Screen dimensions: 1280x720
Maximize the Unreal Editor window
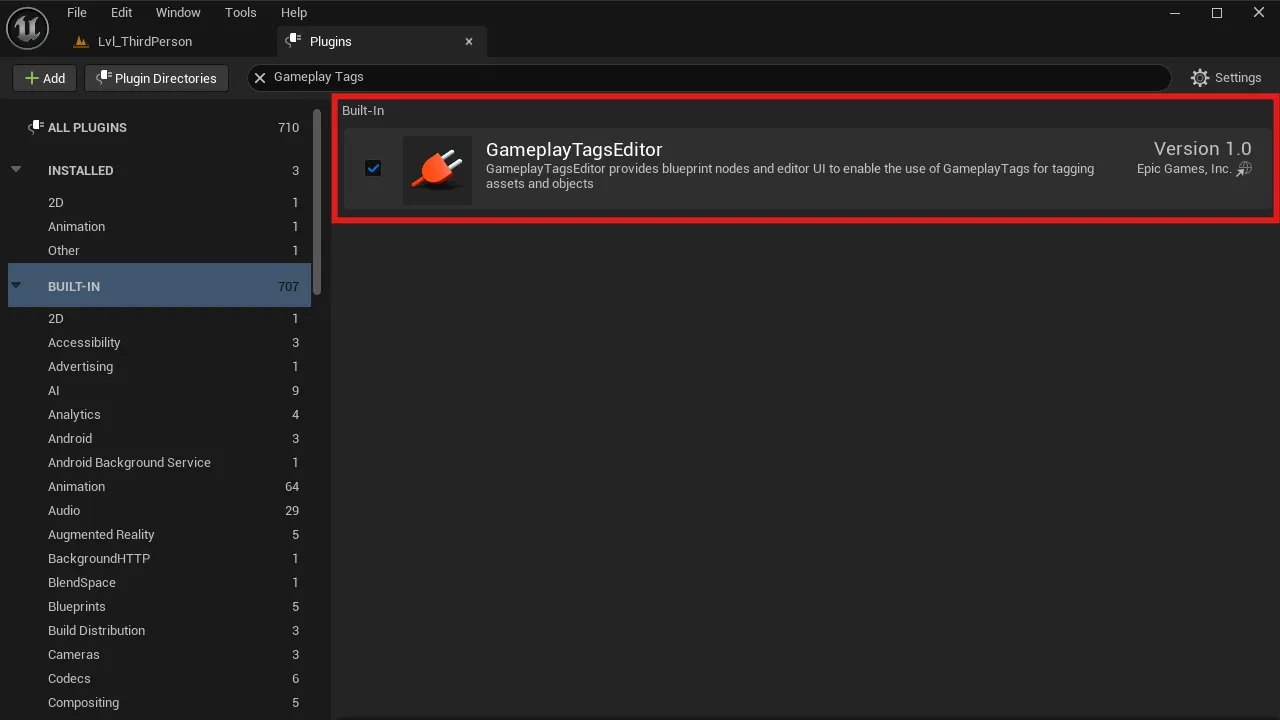(1217, 13)
